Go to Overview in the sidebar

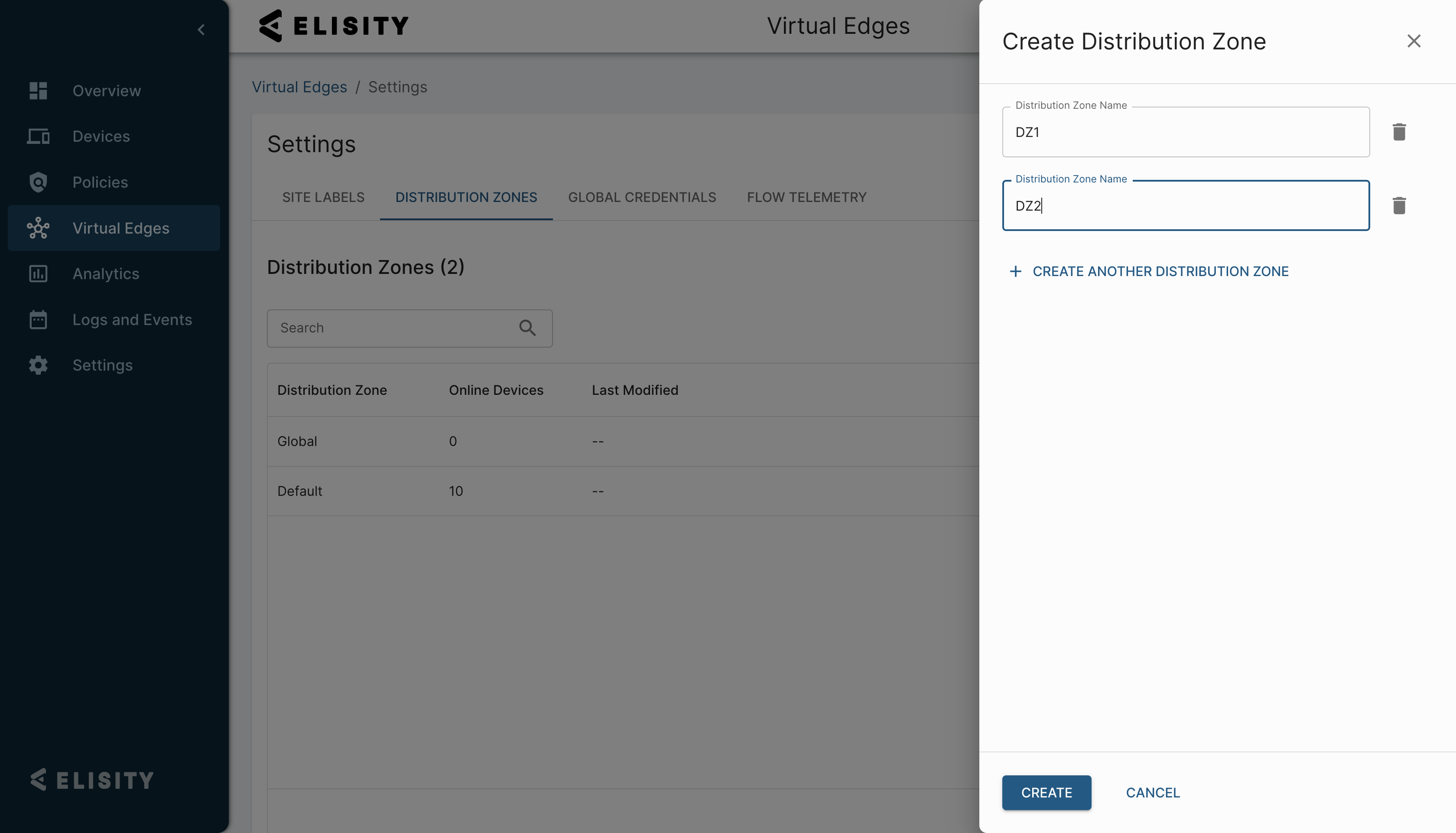tap(106, 91)
